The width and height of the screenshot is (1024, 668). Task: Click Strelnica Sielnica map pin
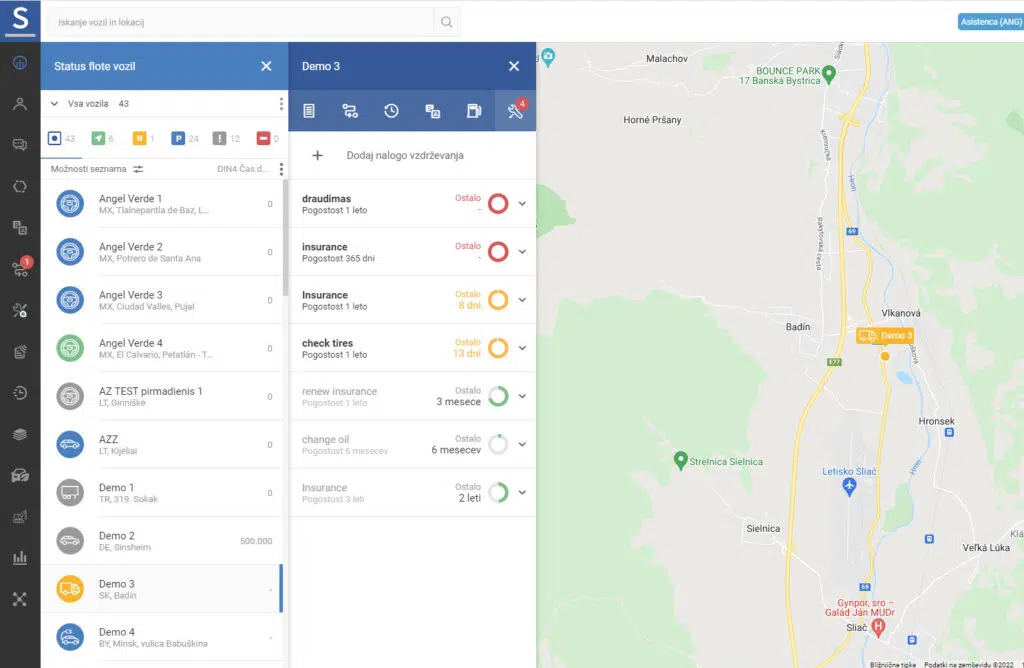680,460
